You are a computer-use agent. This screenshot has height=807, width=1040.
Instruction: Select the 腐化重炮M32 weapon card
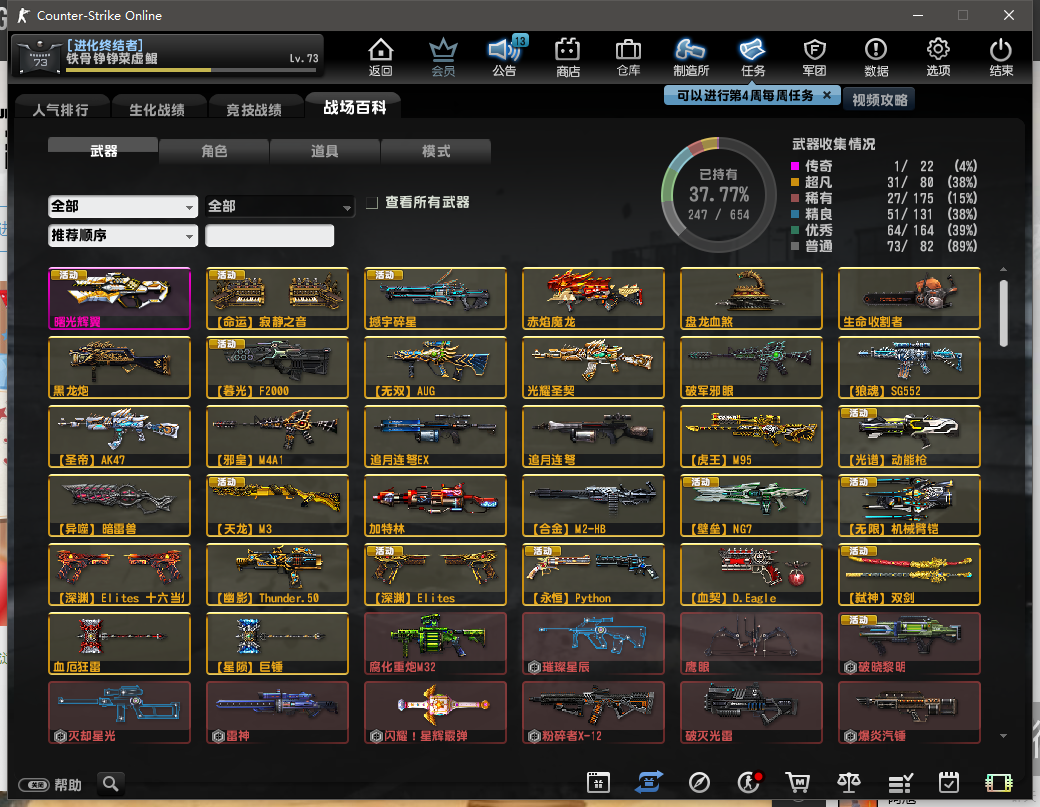[435, 643]
